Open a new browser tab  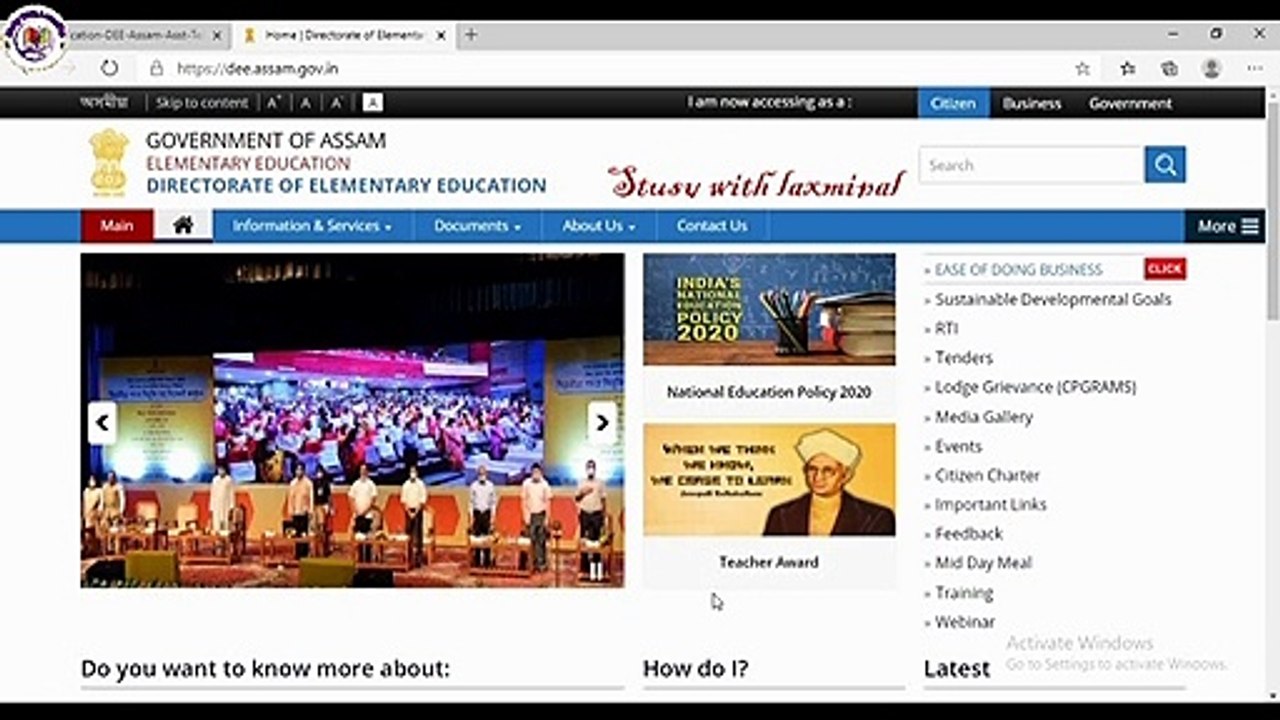tap(470, 34)
